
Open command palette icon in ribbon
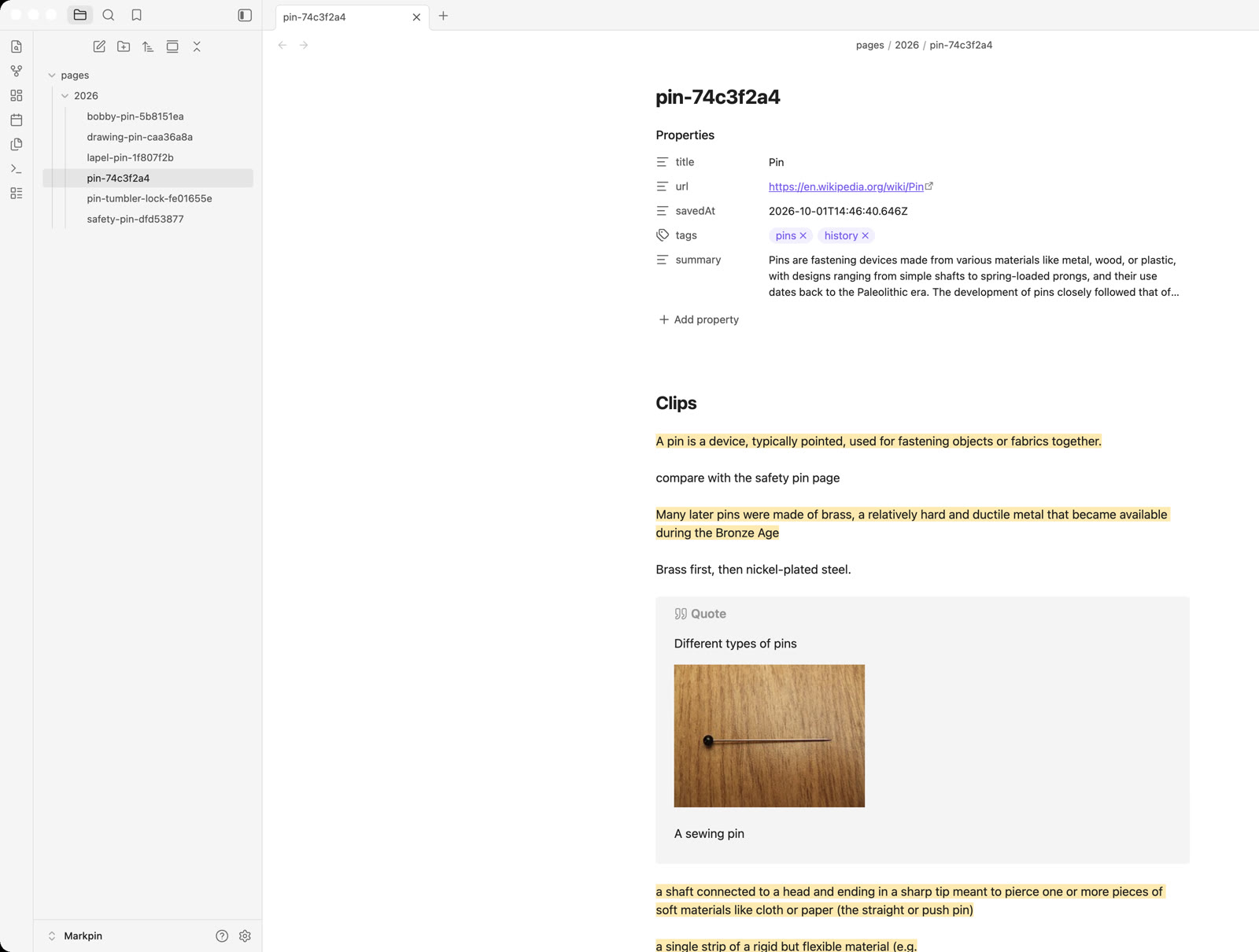coord(17,168)
